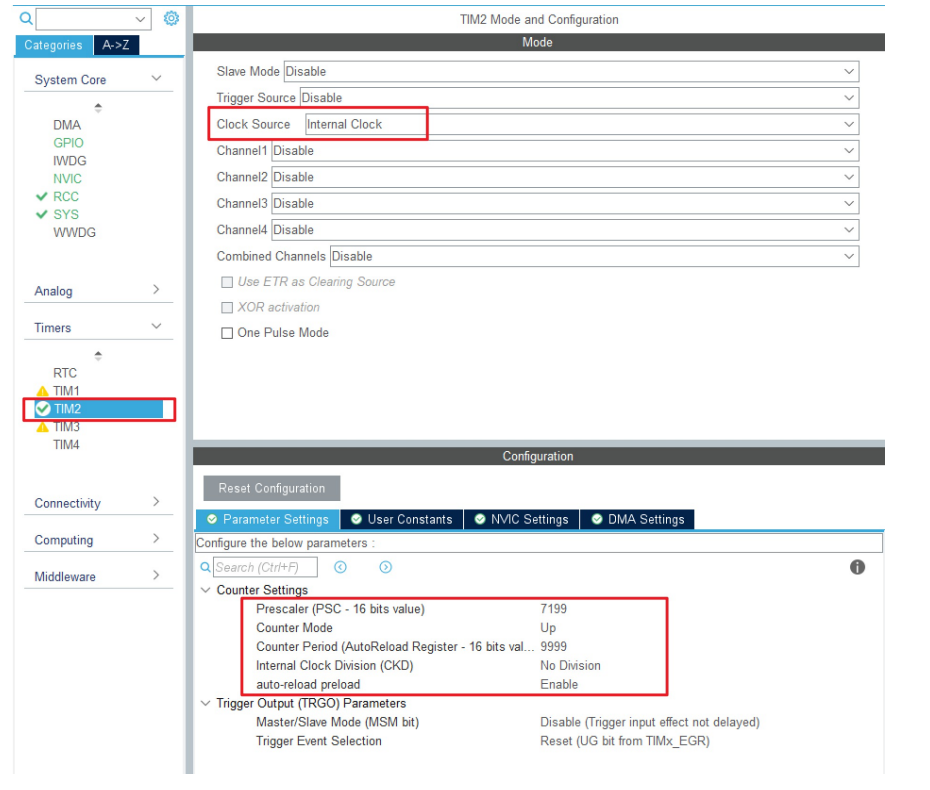
Task: Open the User Constants tab
Action: 402,520
